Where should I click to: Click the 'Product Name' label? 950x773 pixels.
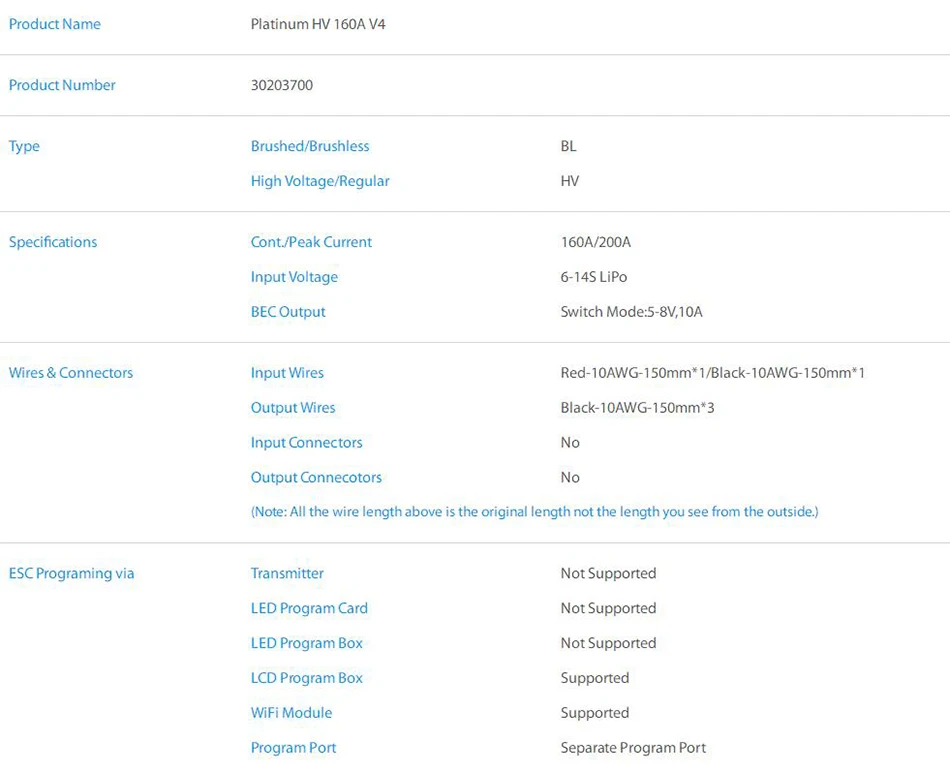pyautogui.click(x=55, y=24)
